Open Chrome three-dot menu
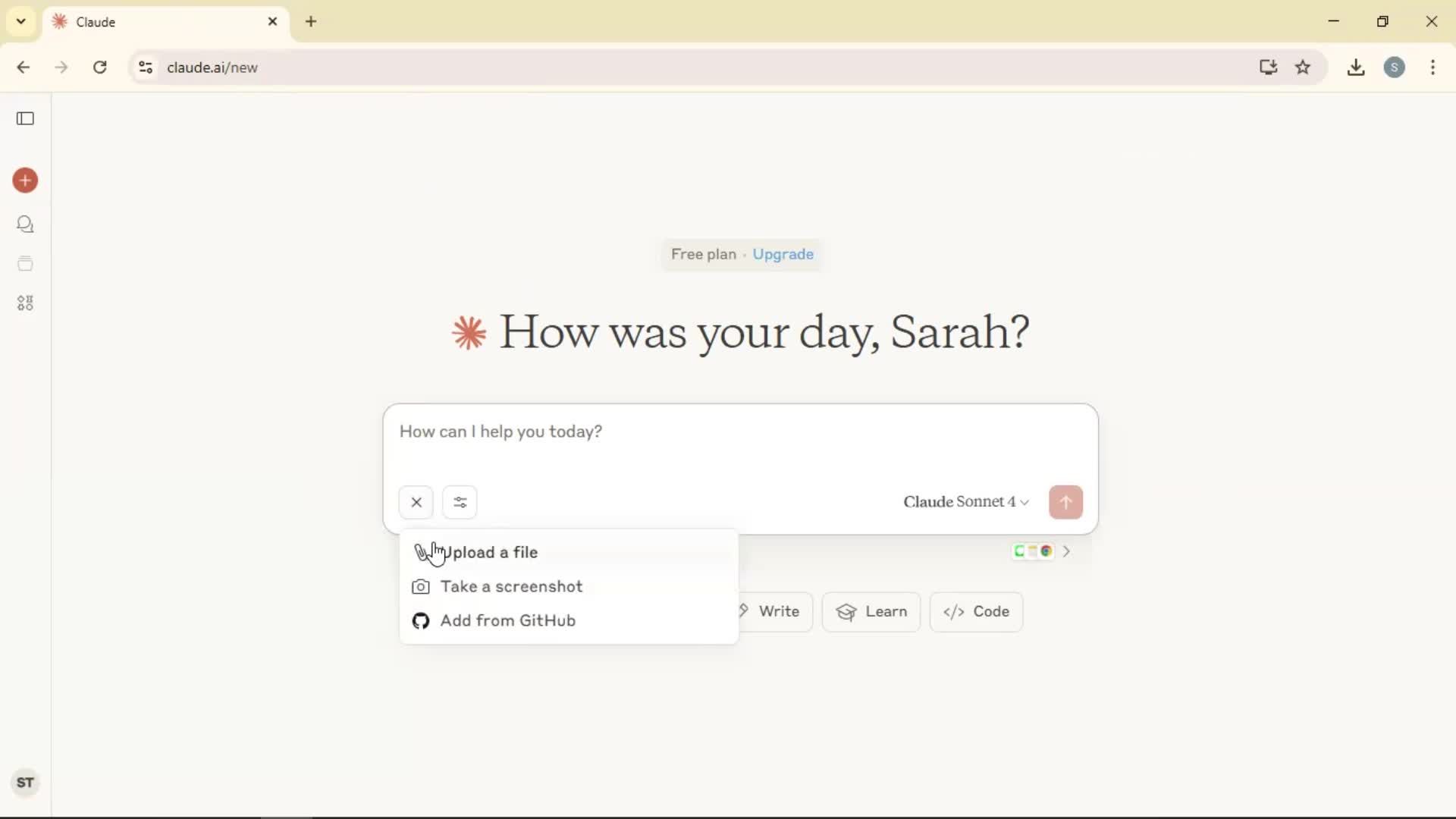The image size is (1456, 819). pyautogui.click(x=1432, y=67)
